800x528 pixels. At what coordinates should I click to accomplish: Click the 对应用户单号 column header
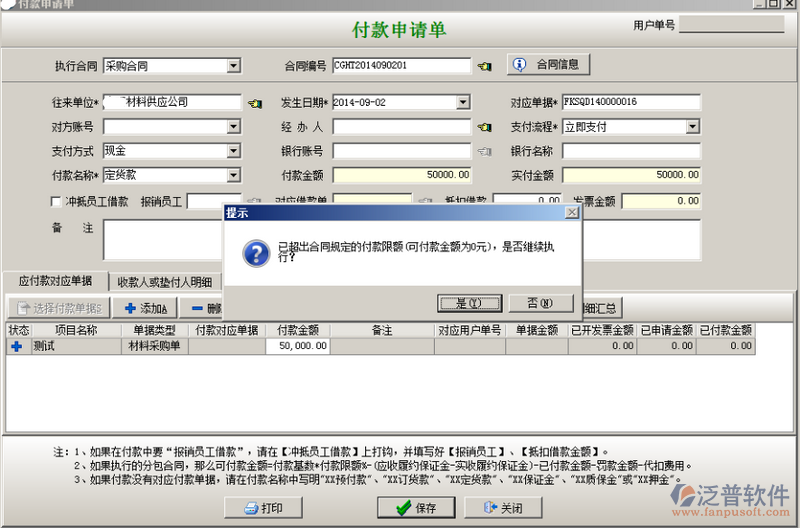point(470,331)
